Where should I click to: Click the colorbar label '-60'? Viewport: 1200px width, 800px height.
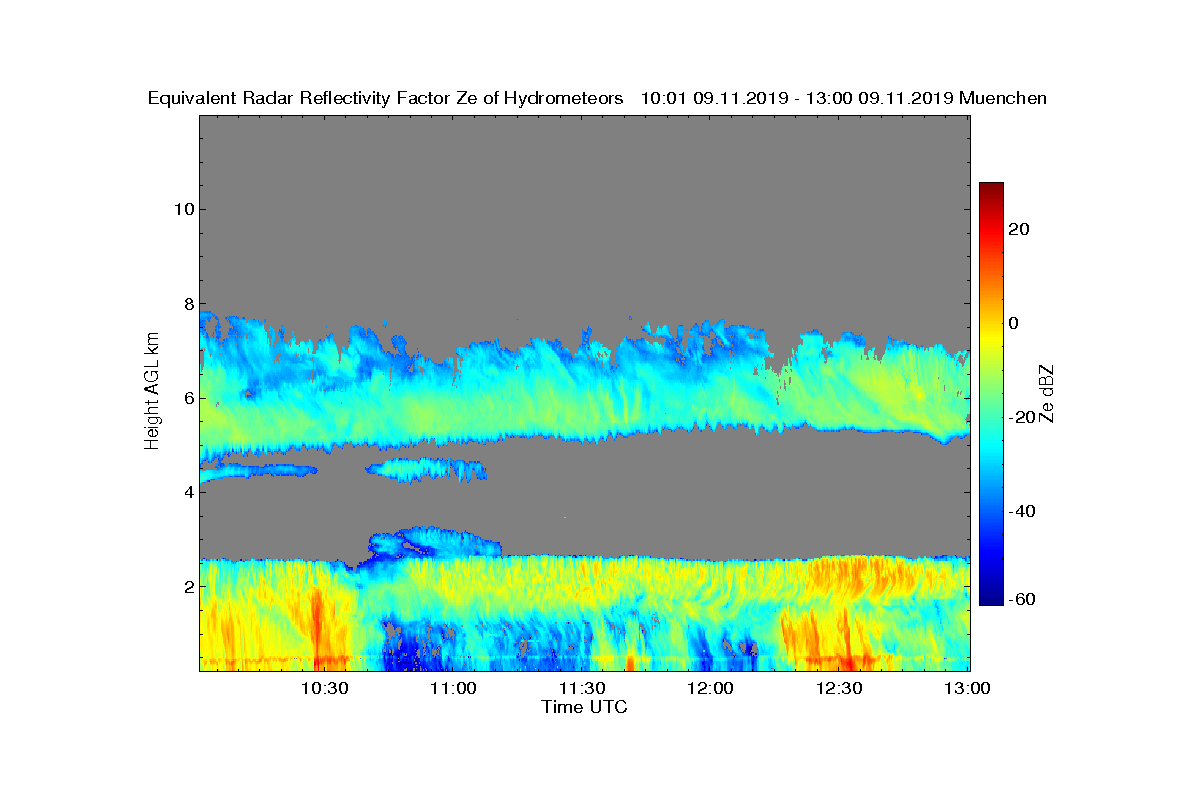tap(1023, 599)
